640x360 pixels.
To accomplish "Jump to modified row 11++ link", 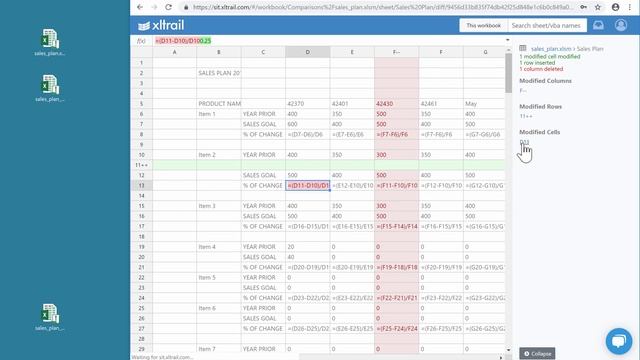I will [x=526, y=116].
